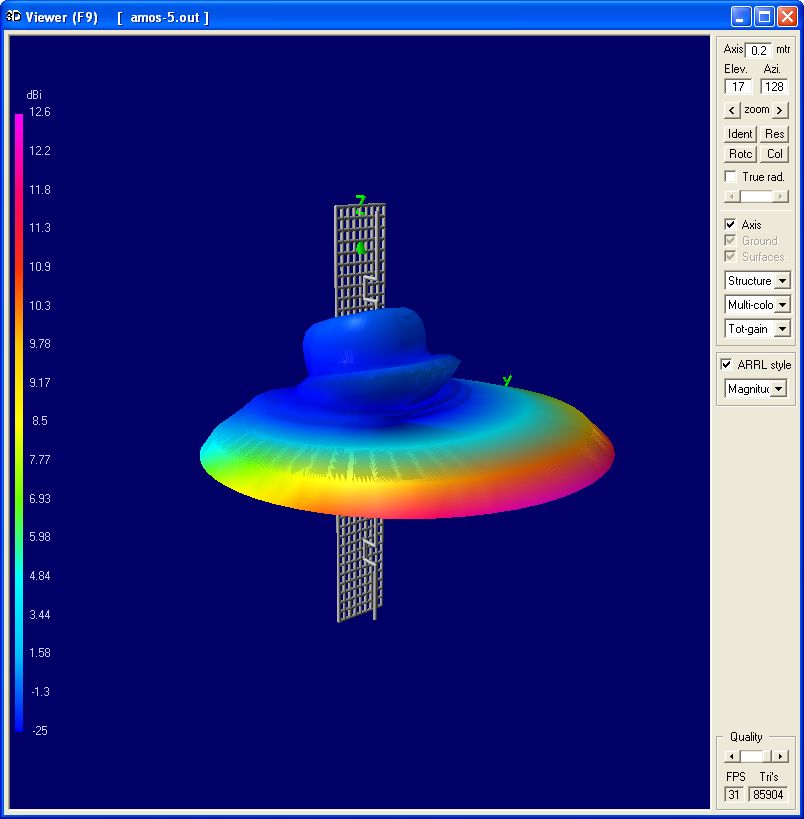Click the Elev. input field
This screenshot has height=819, width=804.
[738, 87]
